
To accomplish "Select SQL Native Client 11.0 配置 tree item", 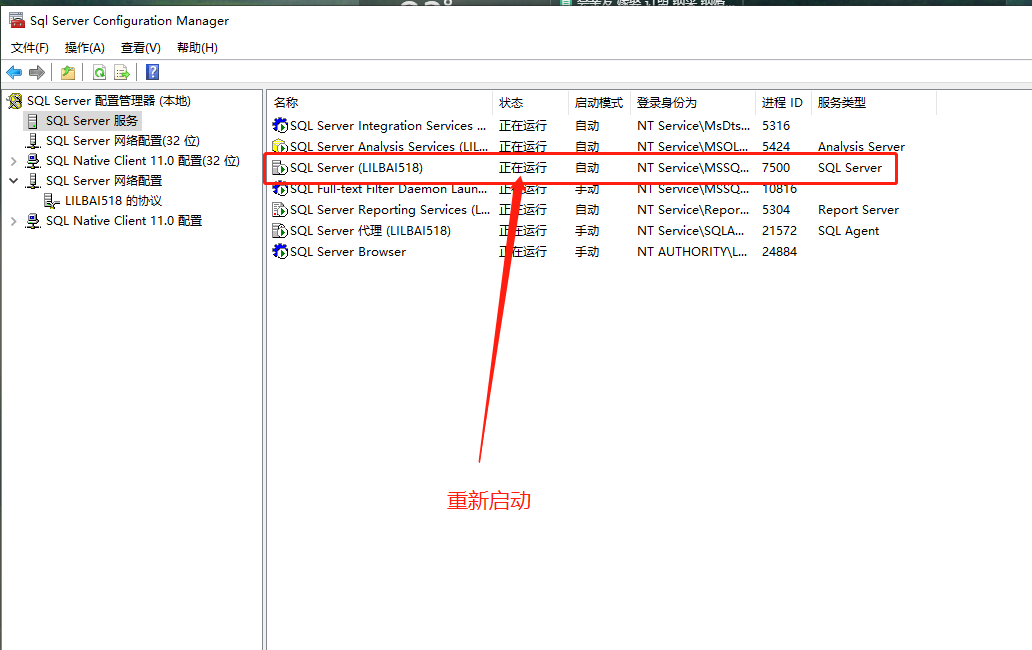I will coord(124,221).
